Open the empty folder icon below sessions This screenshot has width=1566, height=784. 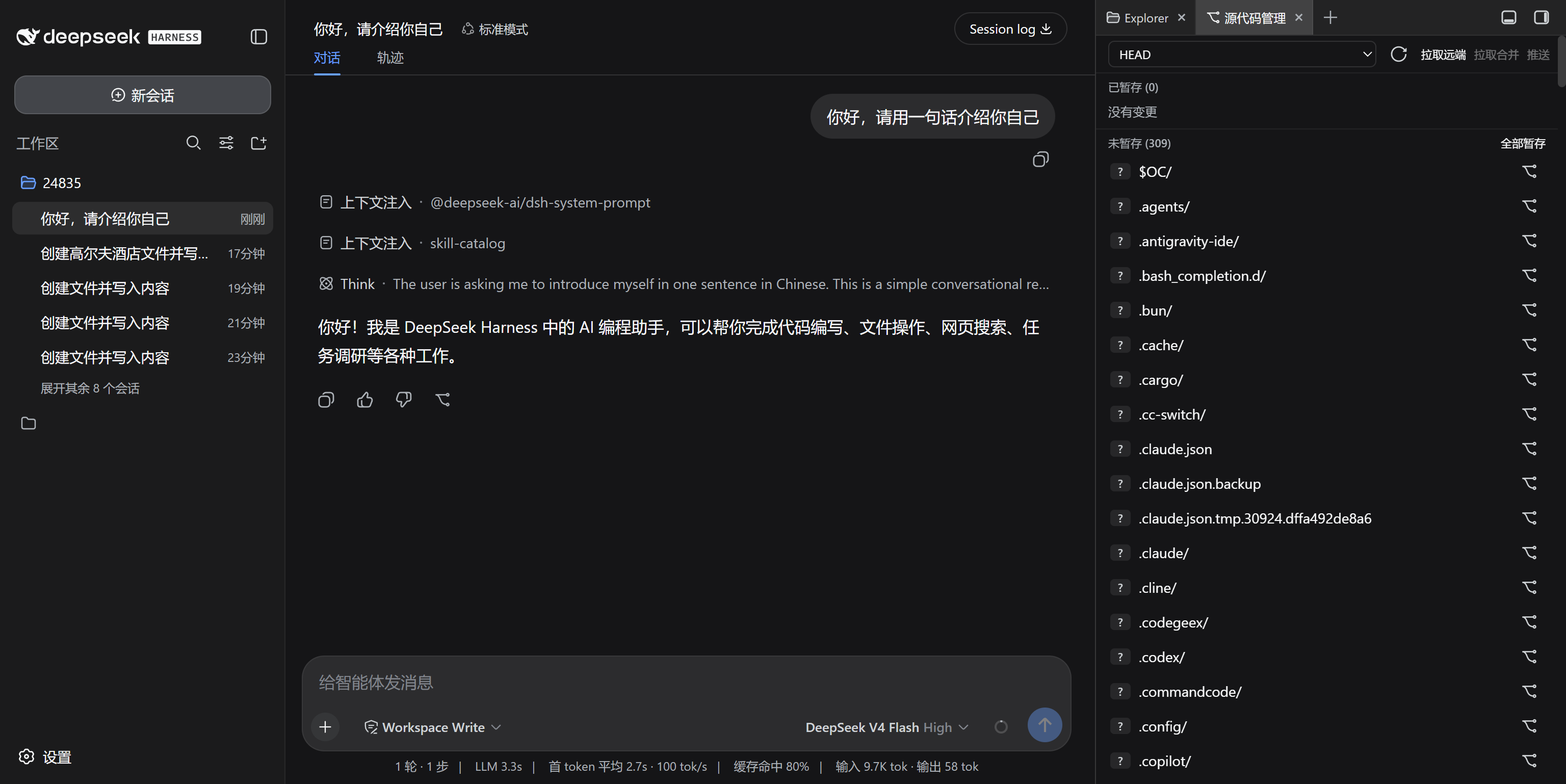tap(29, 423)
